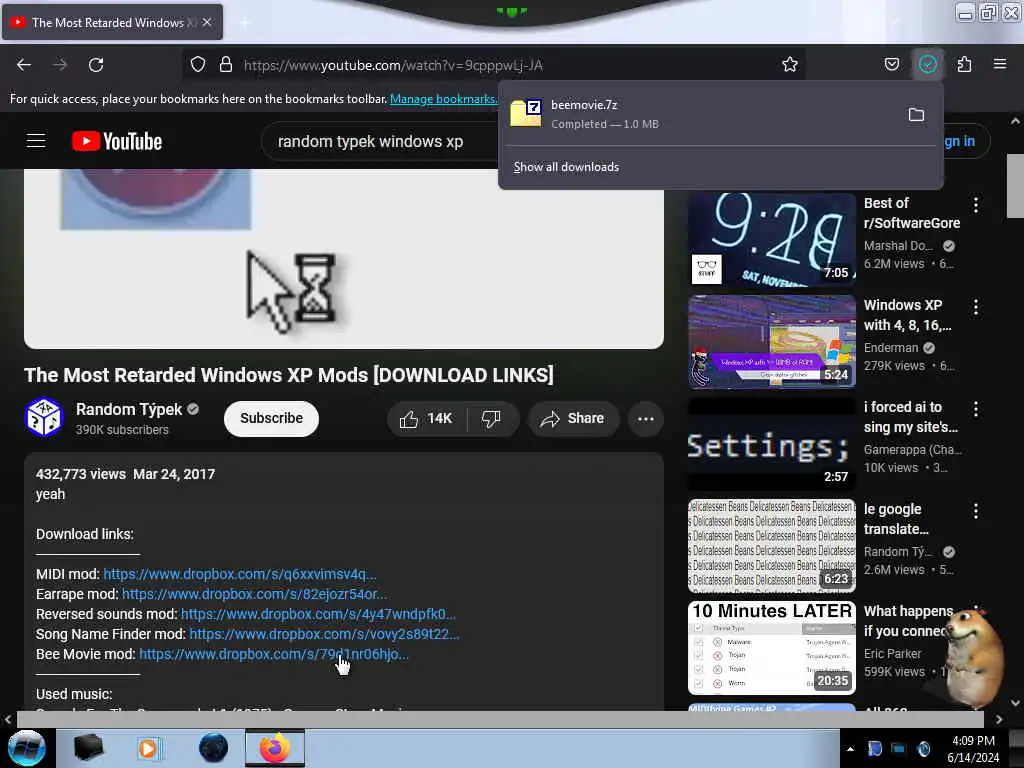Open the 10 Minutes LATER thumbnail
Screen dimensions: 1024x768
click(x=771, y=647)
